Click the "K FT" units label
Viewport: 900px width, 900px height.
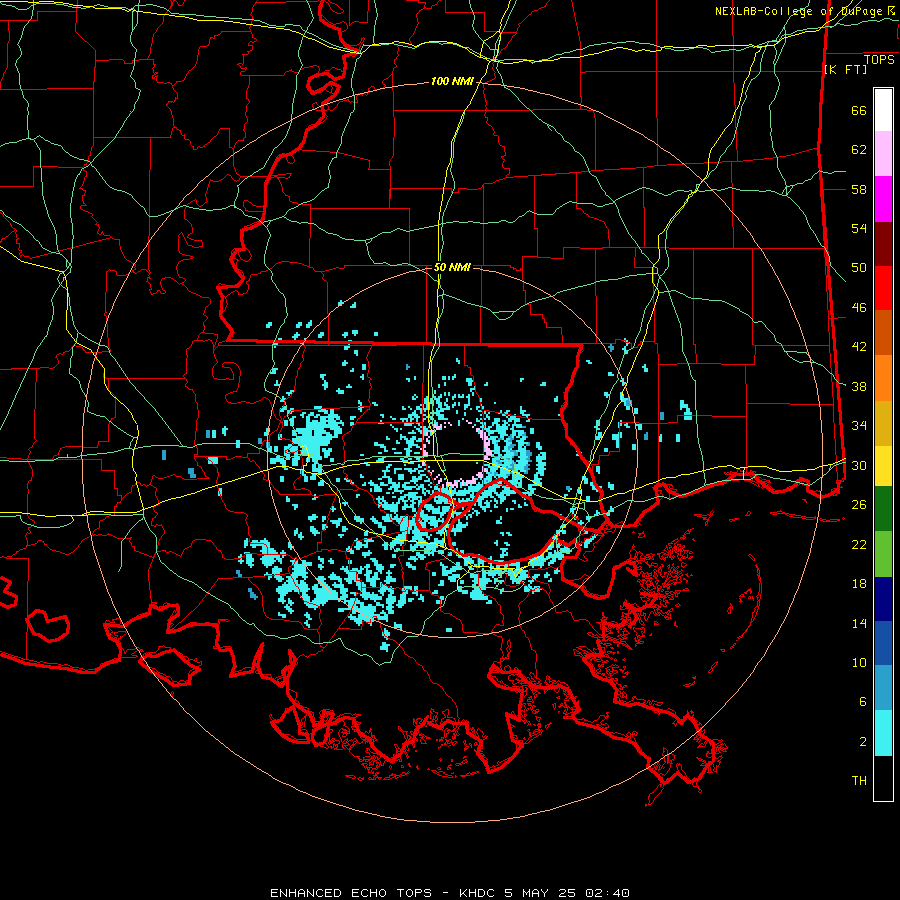845,69
